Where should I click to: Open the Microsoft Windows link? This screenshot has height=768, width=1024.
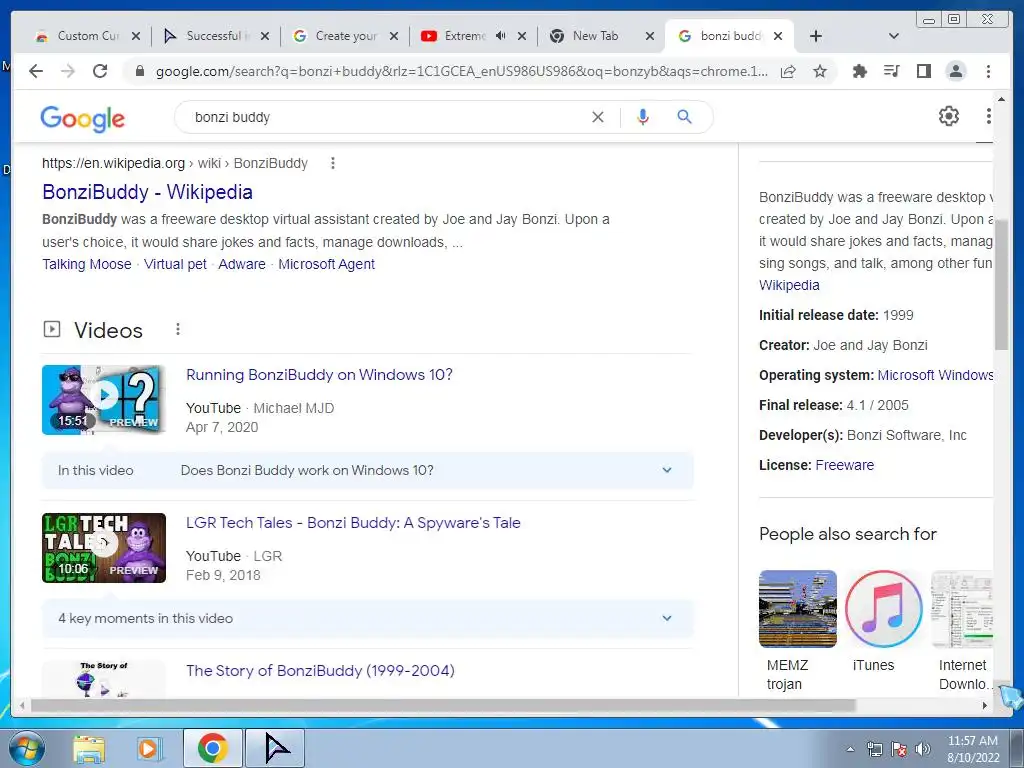[935, 376]
